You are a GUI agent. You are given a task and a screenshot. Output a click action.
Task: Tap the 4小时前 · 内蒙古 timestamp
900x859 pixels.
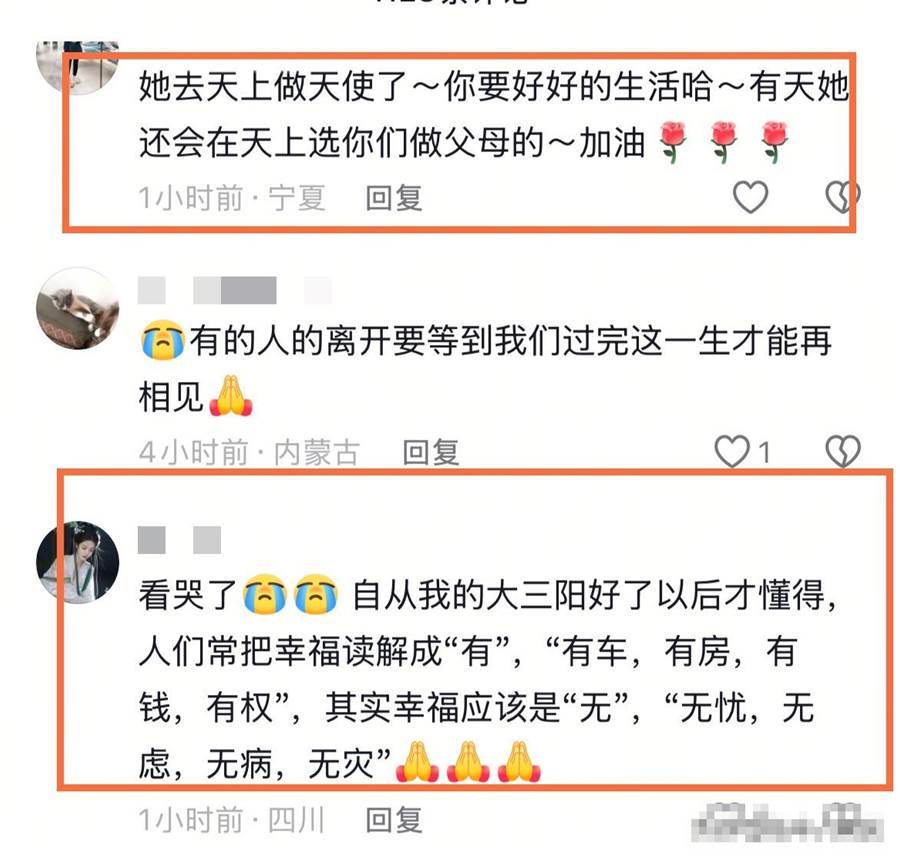pyautogui.click(x=250, y=452)
